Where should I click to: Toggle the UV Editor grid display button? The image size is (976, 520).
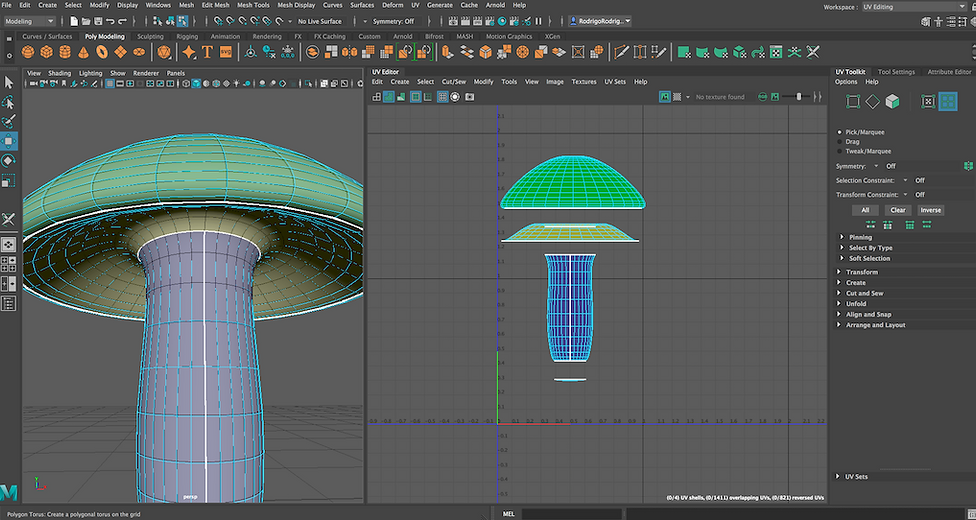tap(442, 97)
